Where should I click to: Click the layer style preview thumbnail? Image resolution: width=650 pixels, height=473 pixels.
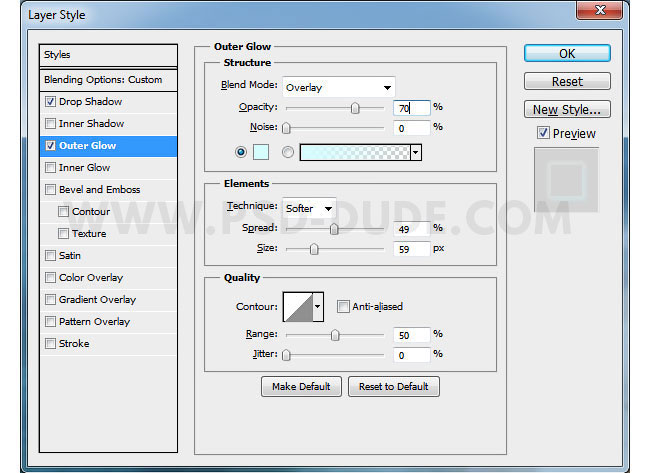(x=566, y=180)
